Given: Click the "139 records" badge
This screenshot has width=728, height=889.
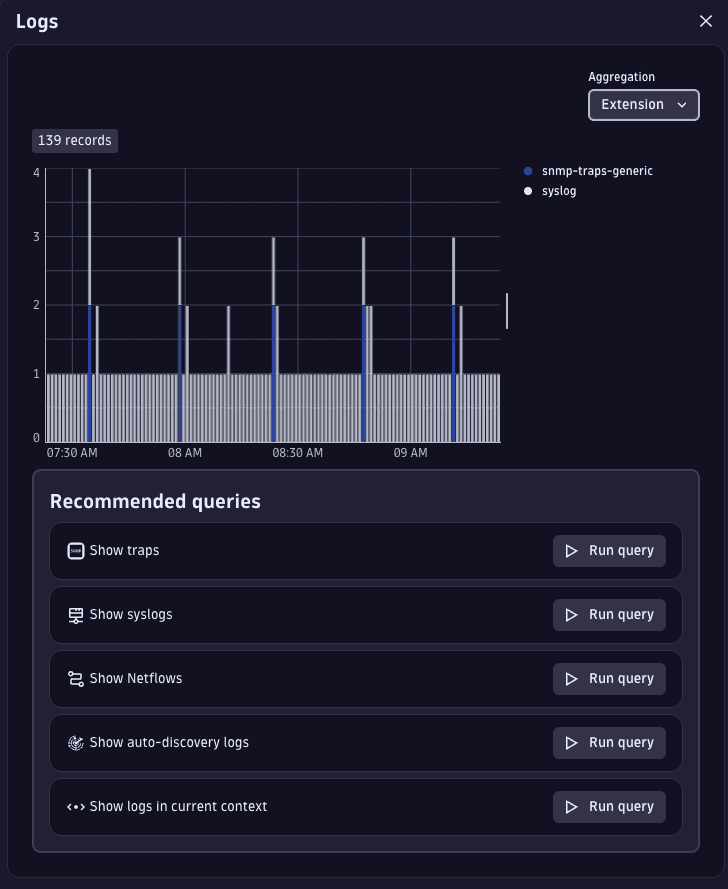Looking at the screenshot, I should click(74, 140).
